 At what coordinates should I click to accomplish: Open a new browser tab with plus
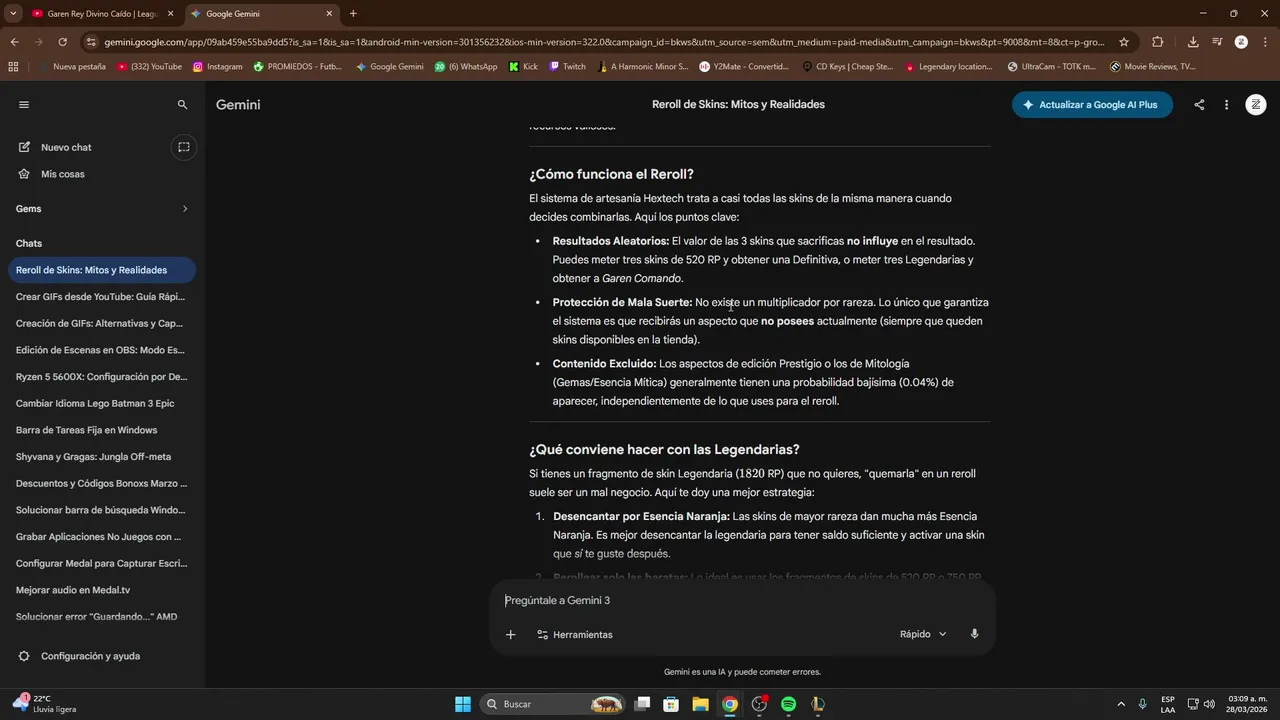pos(353,14)
